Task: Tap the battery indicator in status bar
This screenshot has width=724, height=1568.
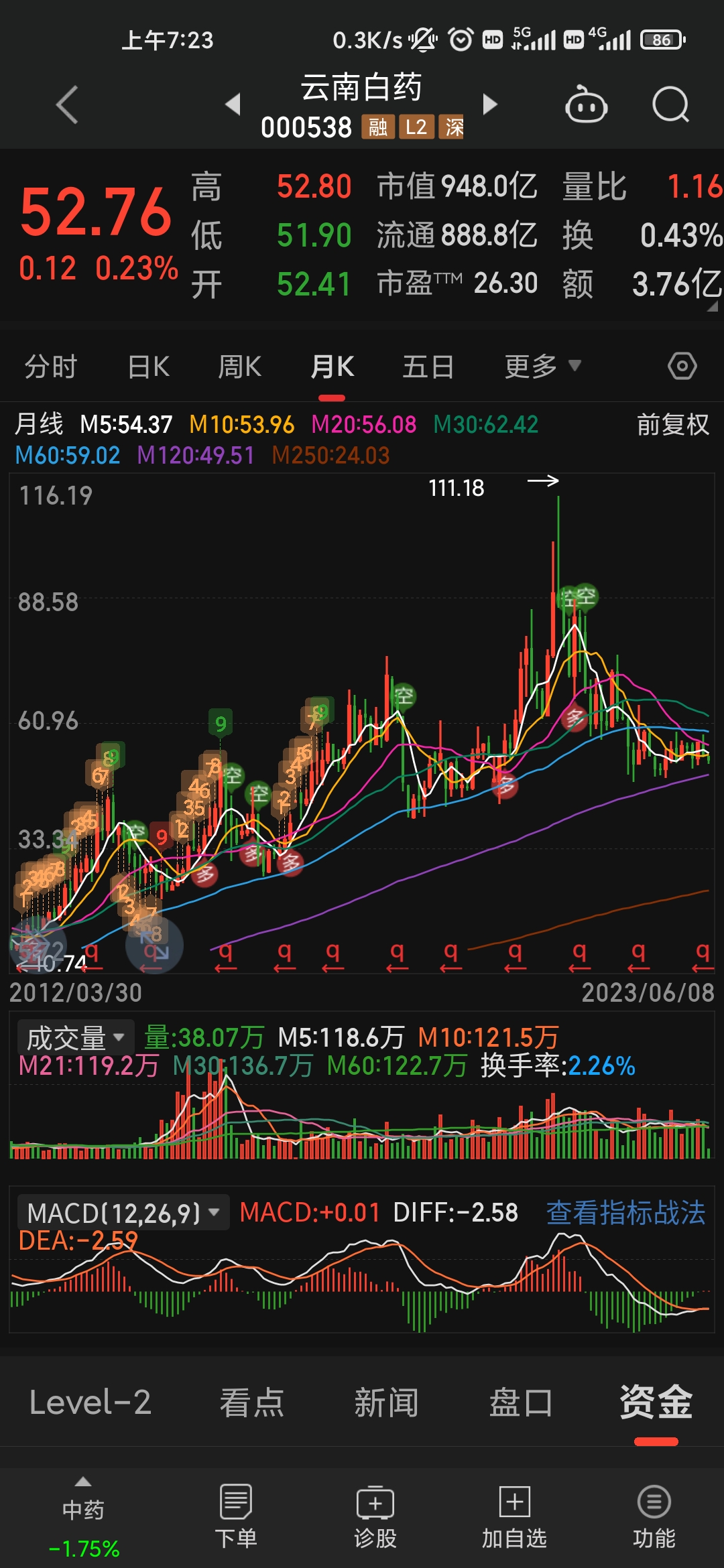Action: 662,40
